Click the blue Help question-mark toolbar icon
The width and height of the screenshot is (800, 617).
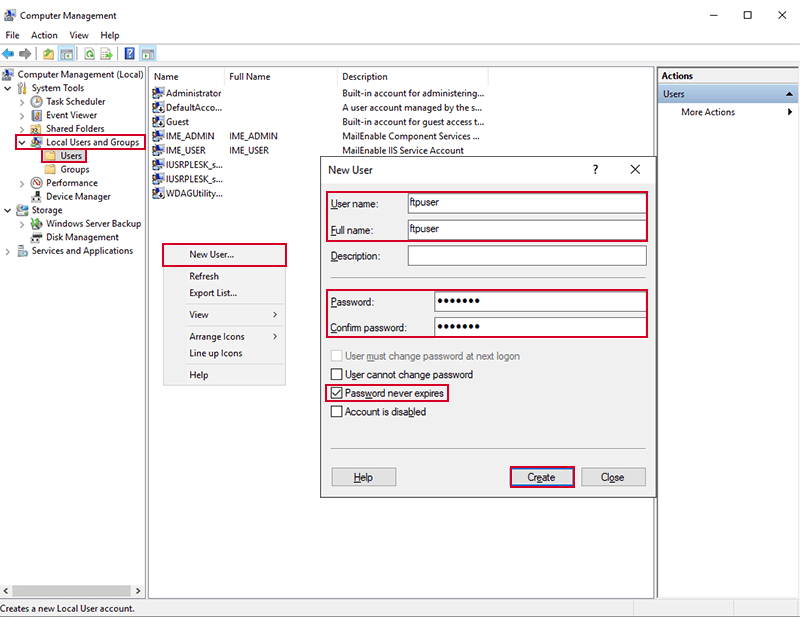pyautogui.click(x=130, y=54)
